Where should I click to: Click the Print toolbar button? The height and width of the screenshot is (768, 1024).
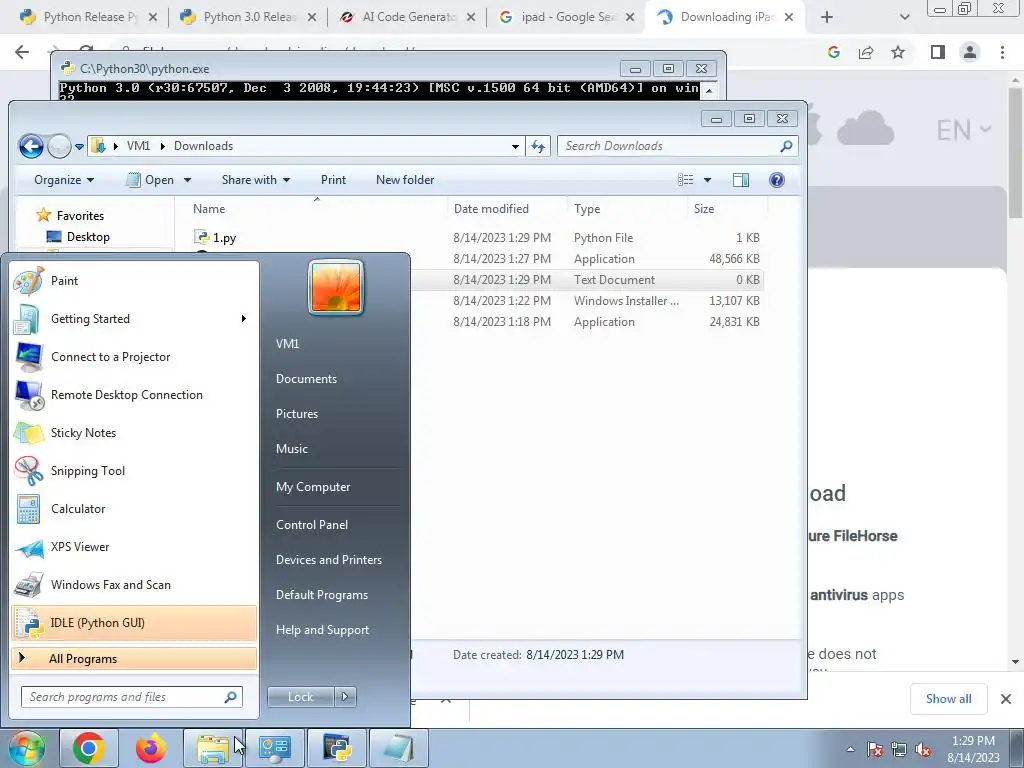point(333,180)
